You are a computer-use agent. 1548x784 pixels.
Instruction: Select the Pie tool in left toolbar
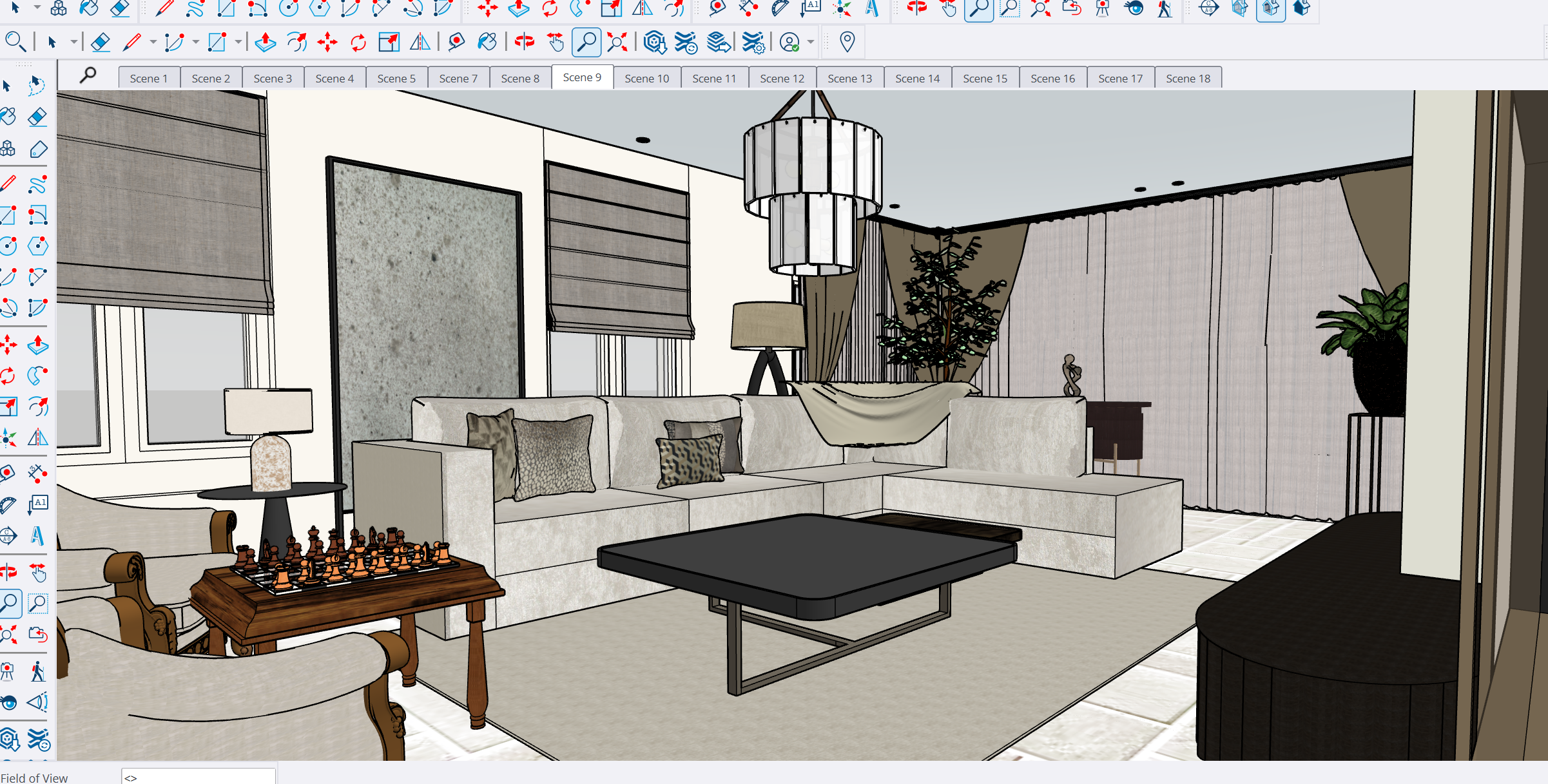point(38,308)
